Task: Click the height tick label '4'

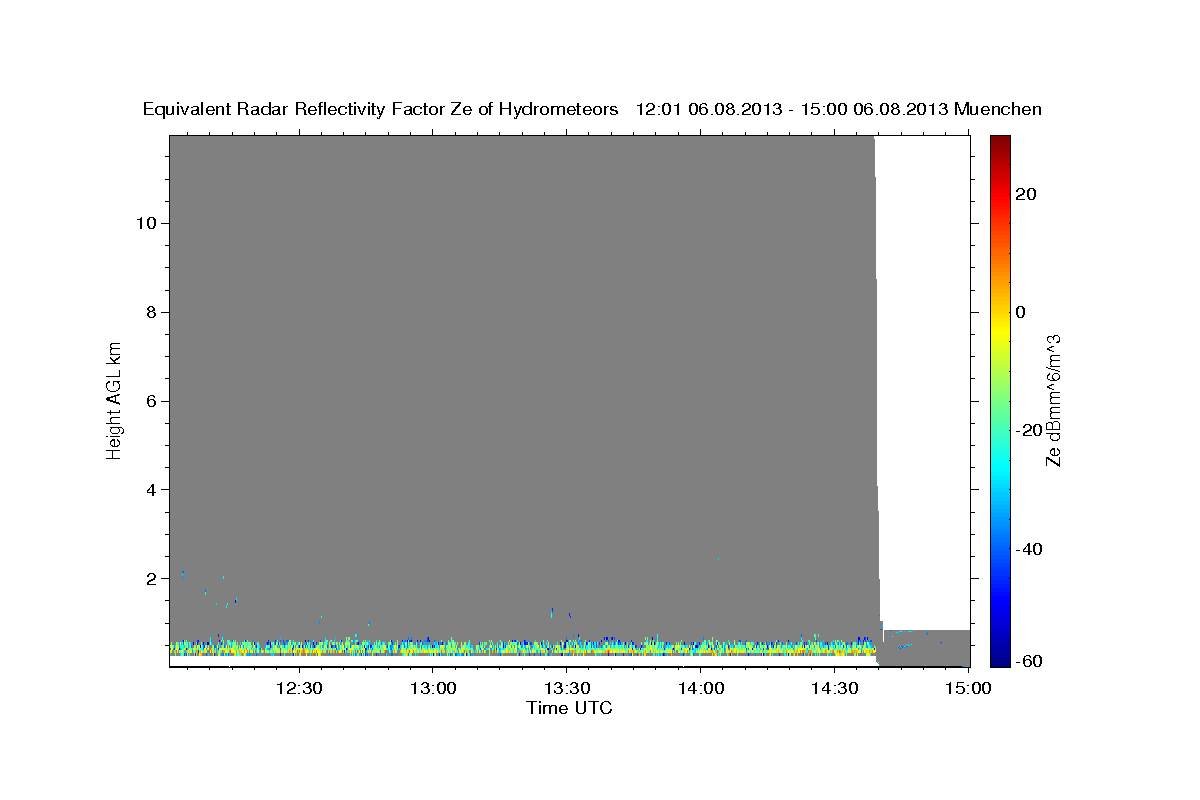Action: [151, 489]
